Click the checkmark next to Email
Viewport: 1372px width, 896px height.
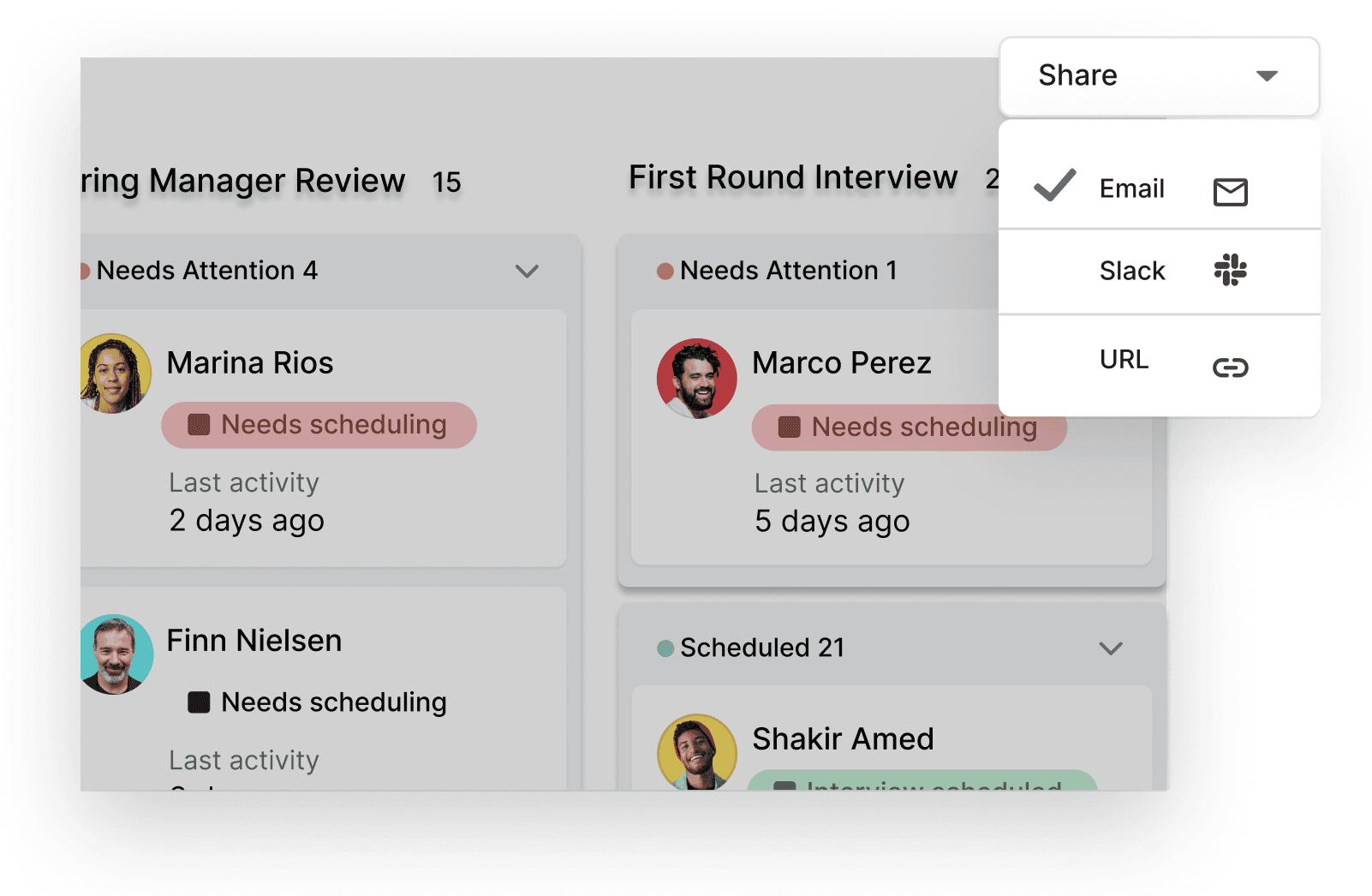(1053, 186)
